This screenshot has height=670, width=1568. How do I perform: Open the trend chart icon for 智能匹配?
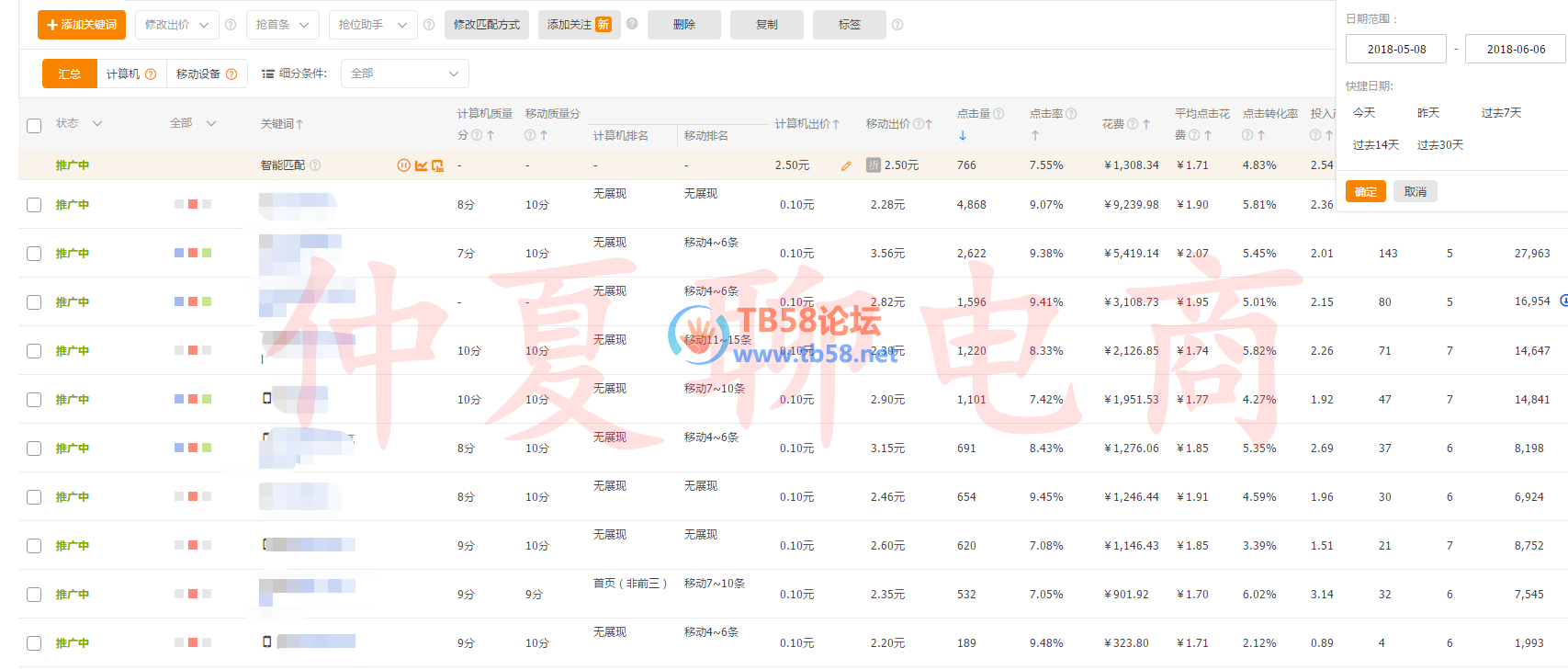(x=421, y=165)
